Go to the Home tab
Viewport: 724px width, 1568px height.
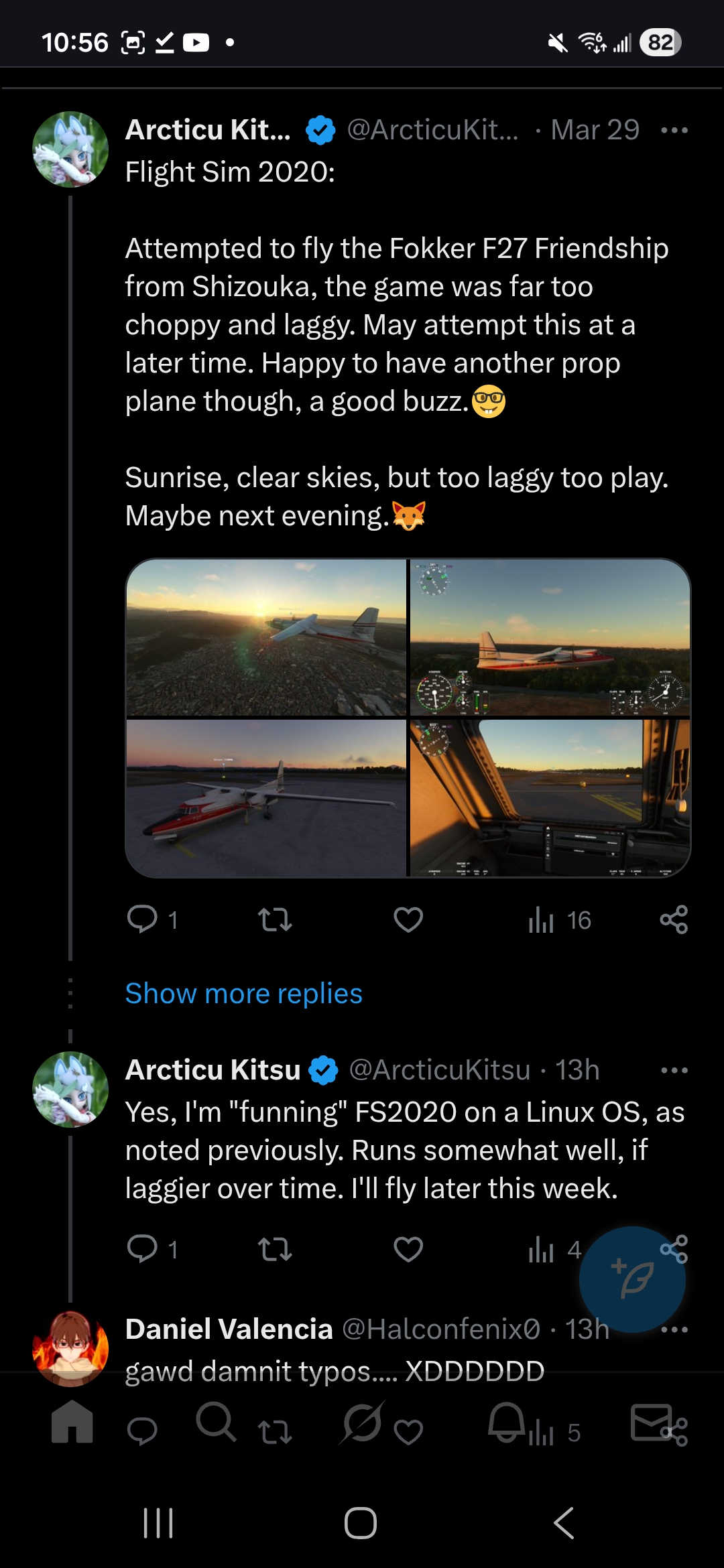tap(72, 1421)
